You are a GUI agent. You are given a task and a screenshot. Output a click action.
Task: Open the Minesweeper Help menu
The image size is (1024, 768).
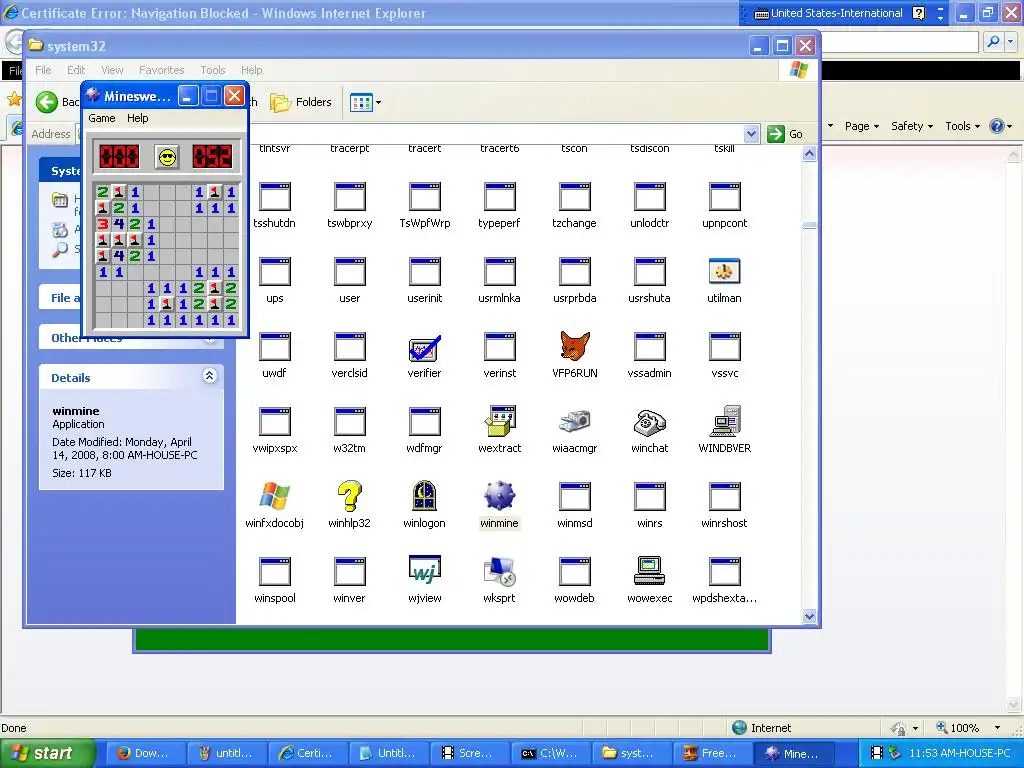(138, 118)
